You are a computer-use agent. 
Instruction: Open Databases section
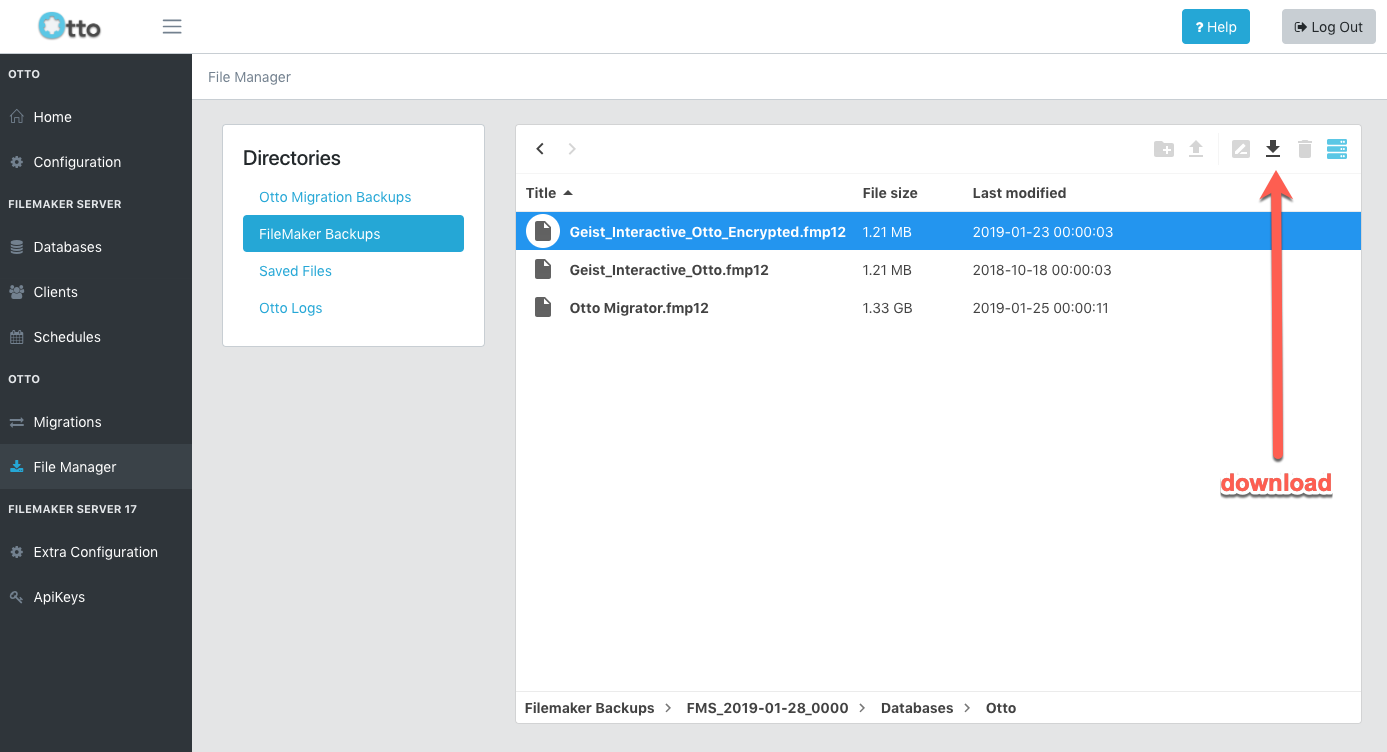96,247
